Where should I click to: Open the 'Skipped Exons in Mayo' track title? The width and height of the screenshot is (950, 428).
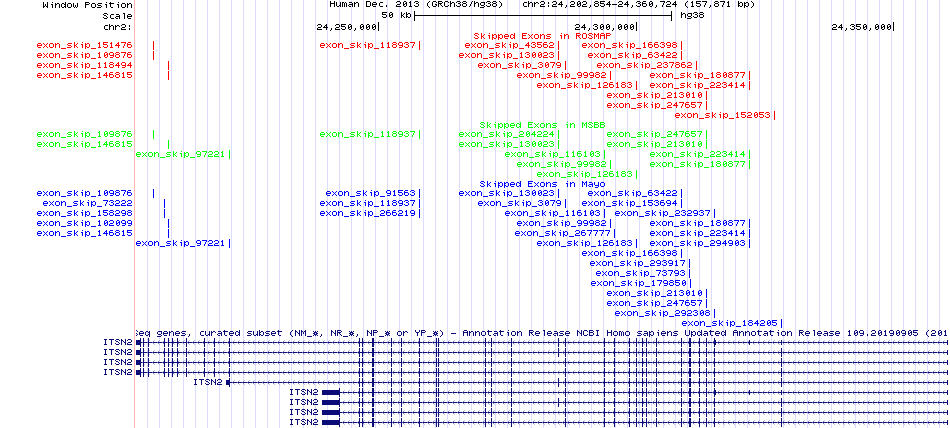point(527,184)
